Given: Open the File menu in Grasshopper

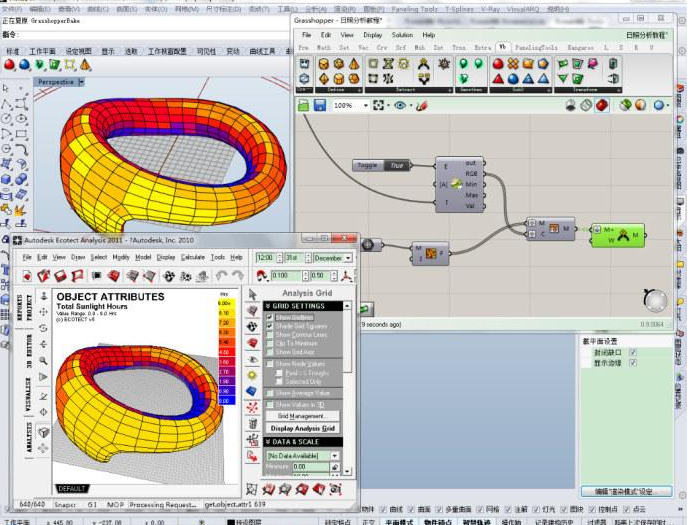Looking at the screenshot, I should click(307, 35).
